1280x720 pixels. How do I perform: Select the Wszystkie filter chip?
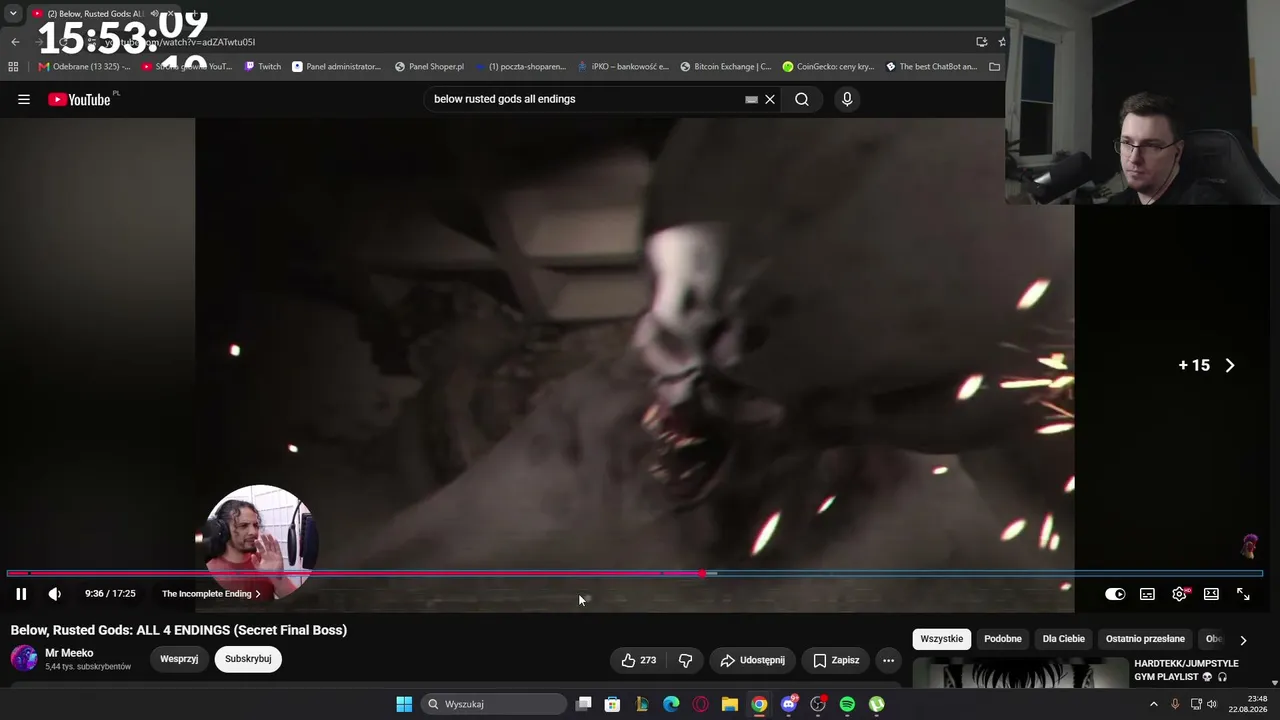942,639
